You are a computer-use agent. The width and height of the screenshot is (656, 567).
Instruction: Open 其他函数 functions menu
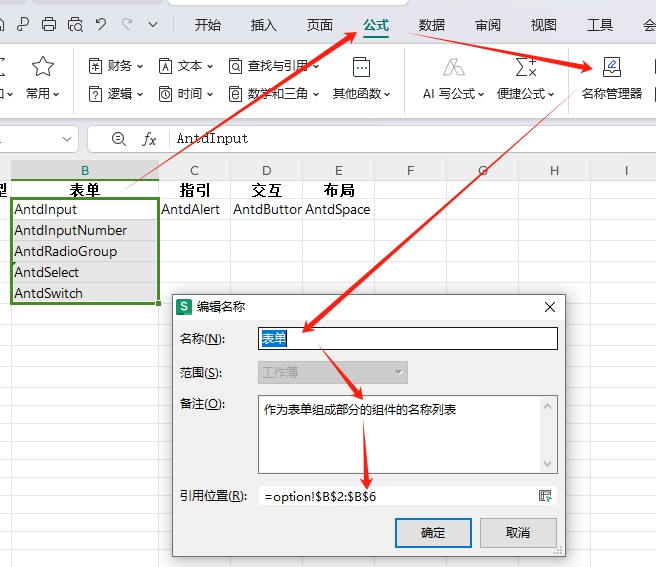tap(361, 78)
